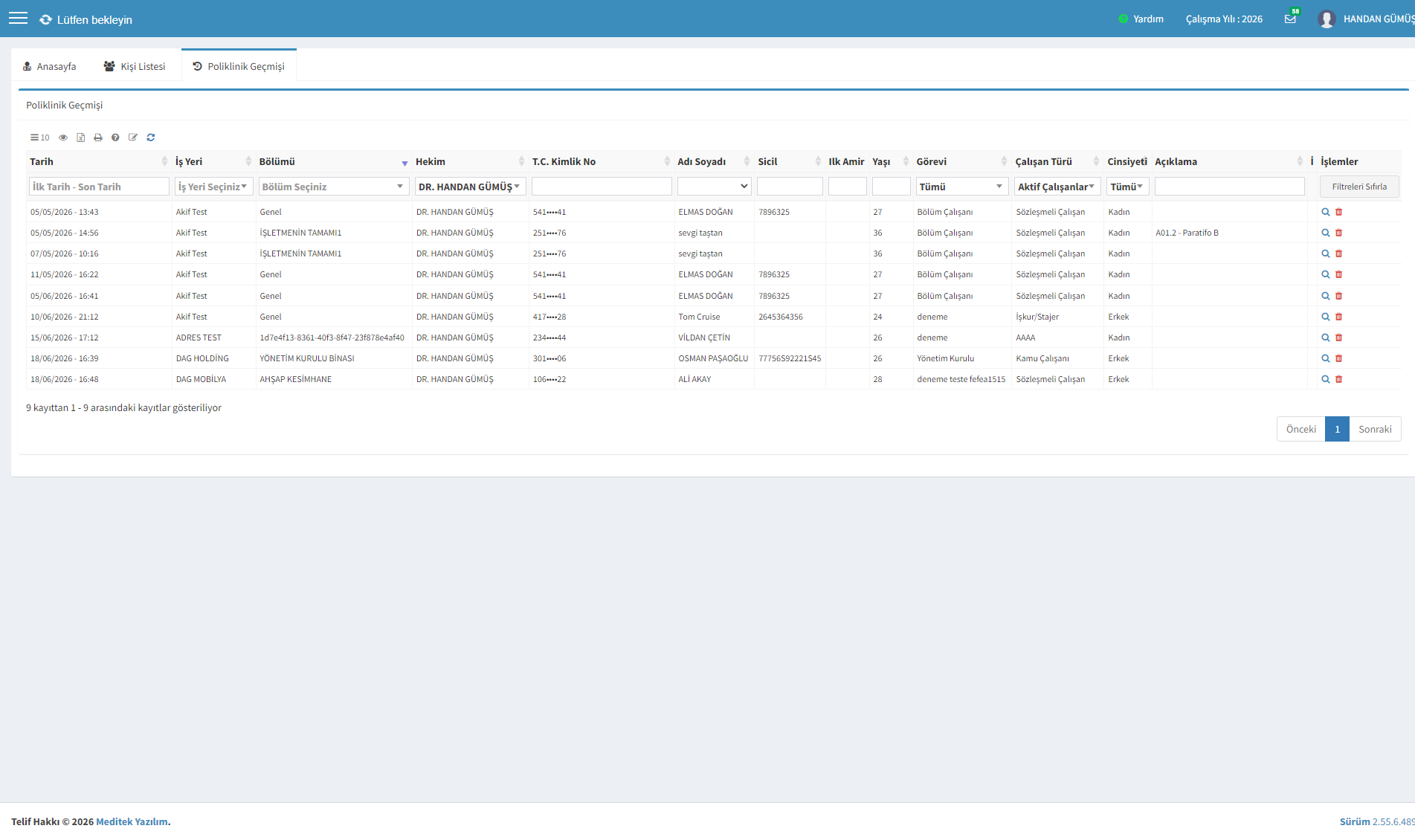Open the mail notifications icon
This screenshot has width=1415, height=840.
1290,19
